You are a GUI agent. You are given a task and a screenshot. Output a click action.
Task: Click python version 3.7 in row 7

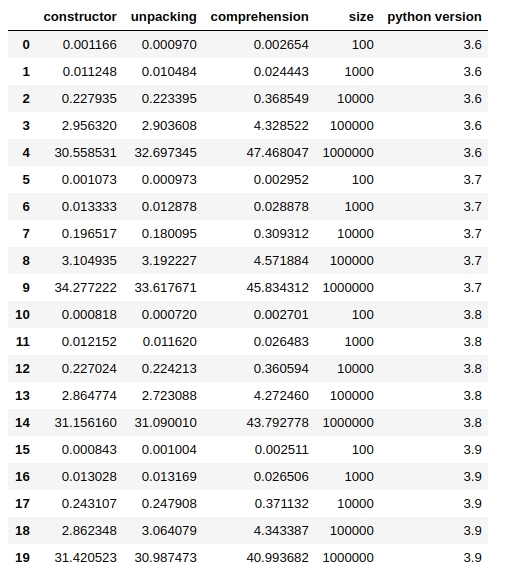point(472,234)
